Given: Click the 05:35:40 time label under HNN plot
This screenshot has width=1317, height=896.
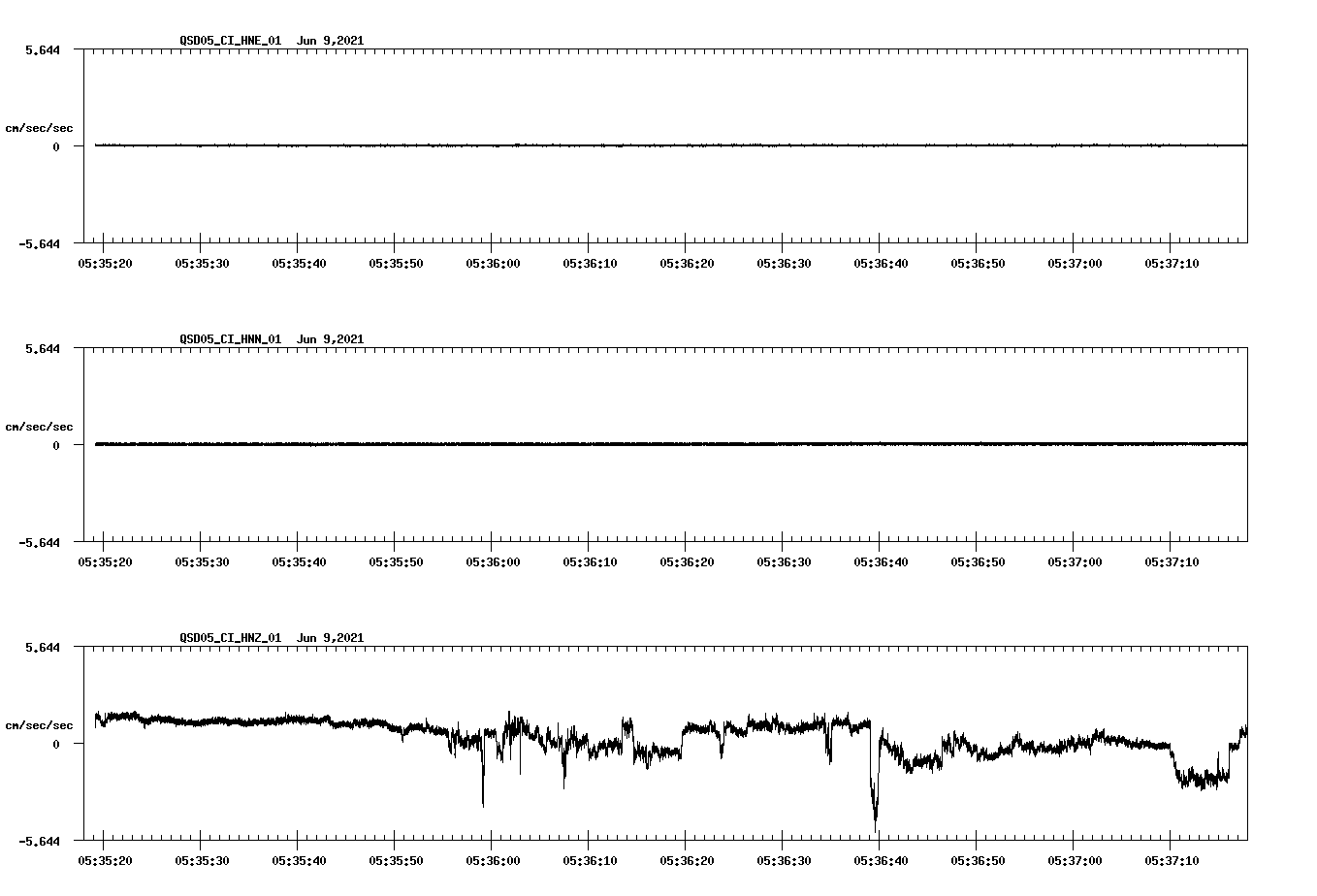Looking at the screenshot, I should click(x=299, y=562).
